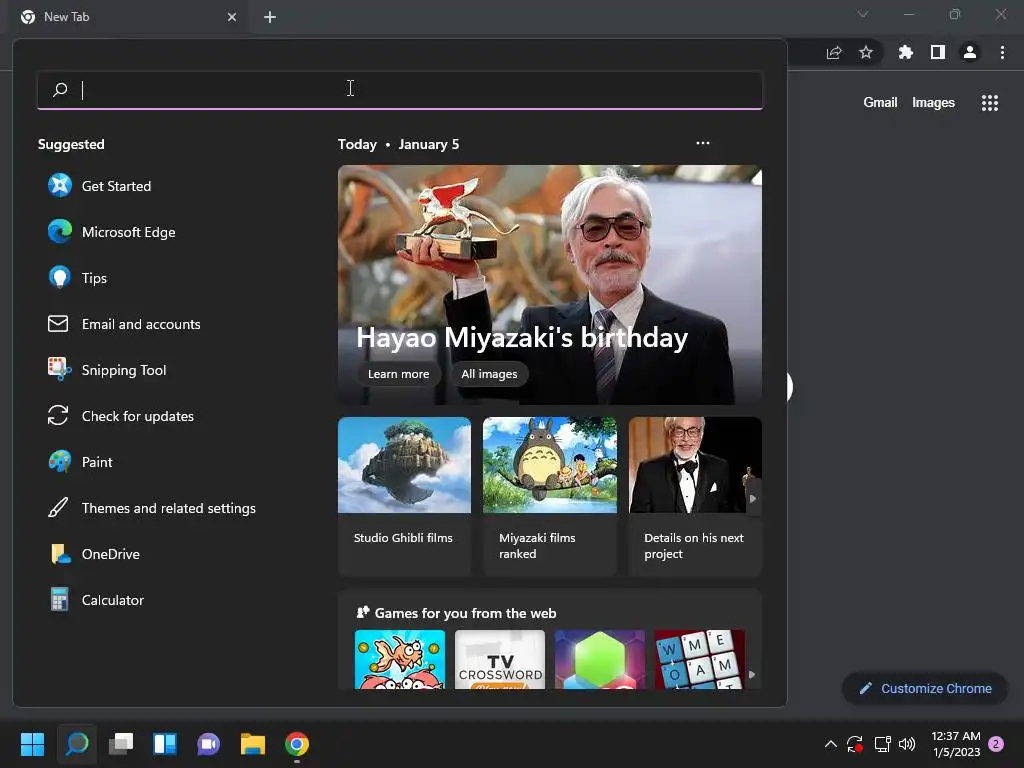Click Learn more about Miyazaki
The height and width of the screenshot is (768, 1024).
click(398, 374)
